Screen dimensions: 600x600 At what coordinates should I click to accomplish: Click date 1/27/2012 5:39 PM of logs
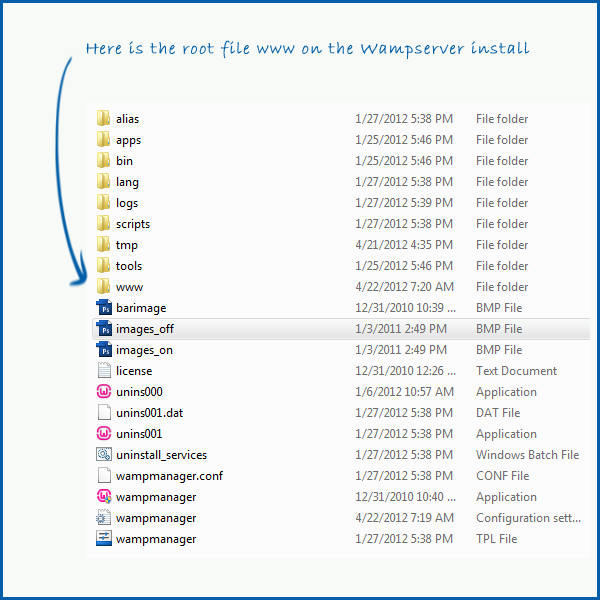404,202
